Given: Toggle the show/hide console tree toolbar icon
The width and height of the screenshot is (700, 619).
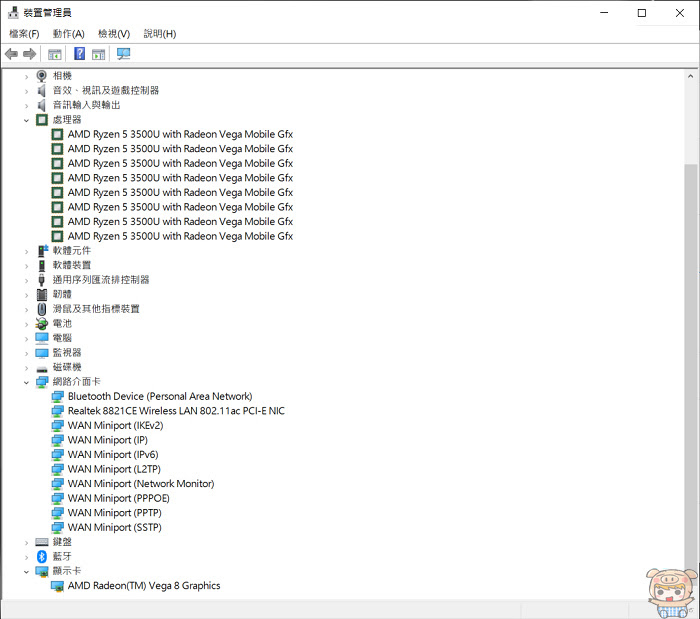Looking at the screenshot, I should click(54, 54).
